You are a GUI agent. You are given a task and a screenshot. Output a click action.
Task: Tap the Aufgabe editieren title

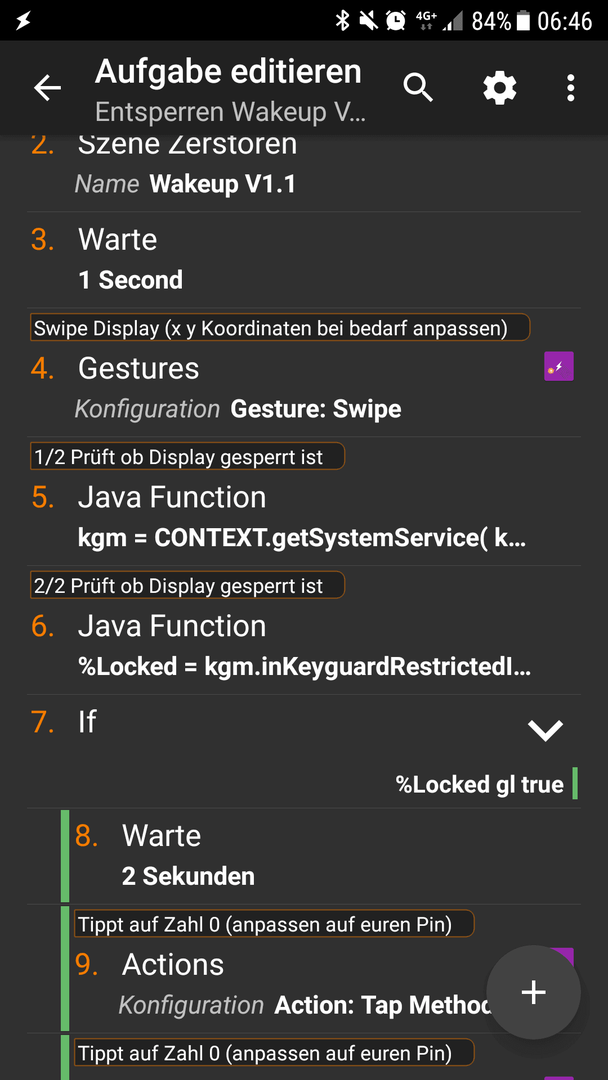(228, 72)
